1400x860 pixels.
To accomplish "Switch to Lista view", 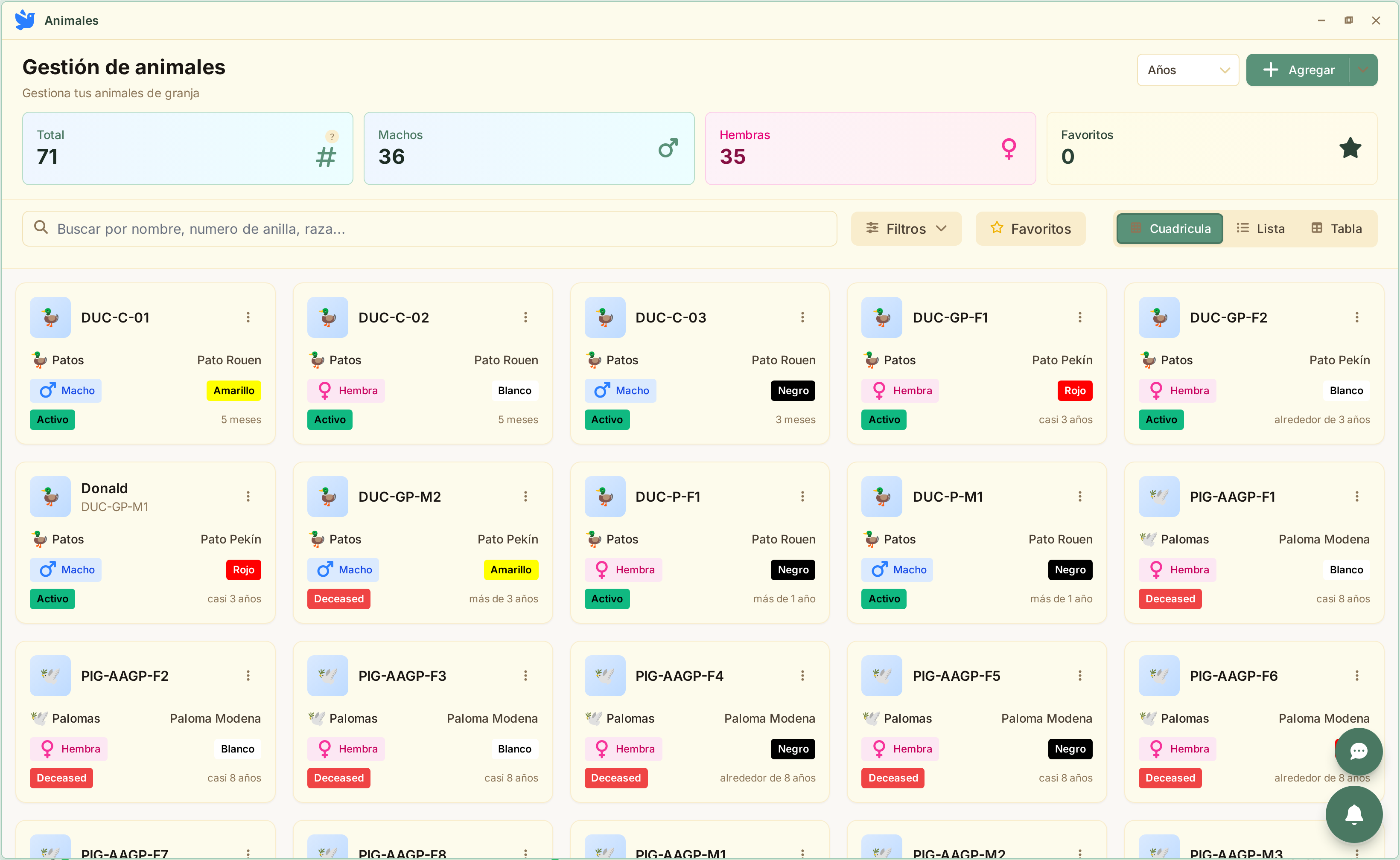I will [x=1260, y=229].
